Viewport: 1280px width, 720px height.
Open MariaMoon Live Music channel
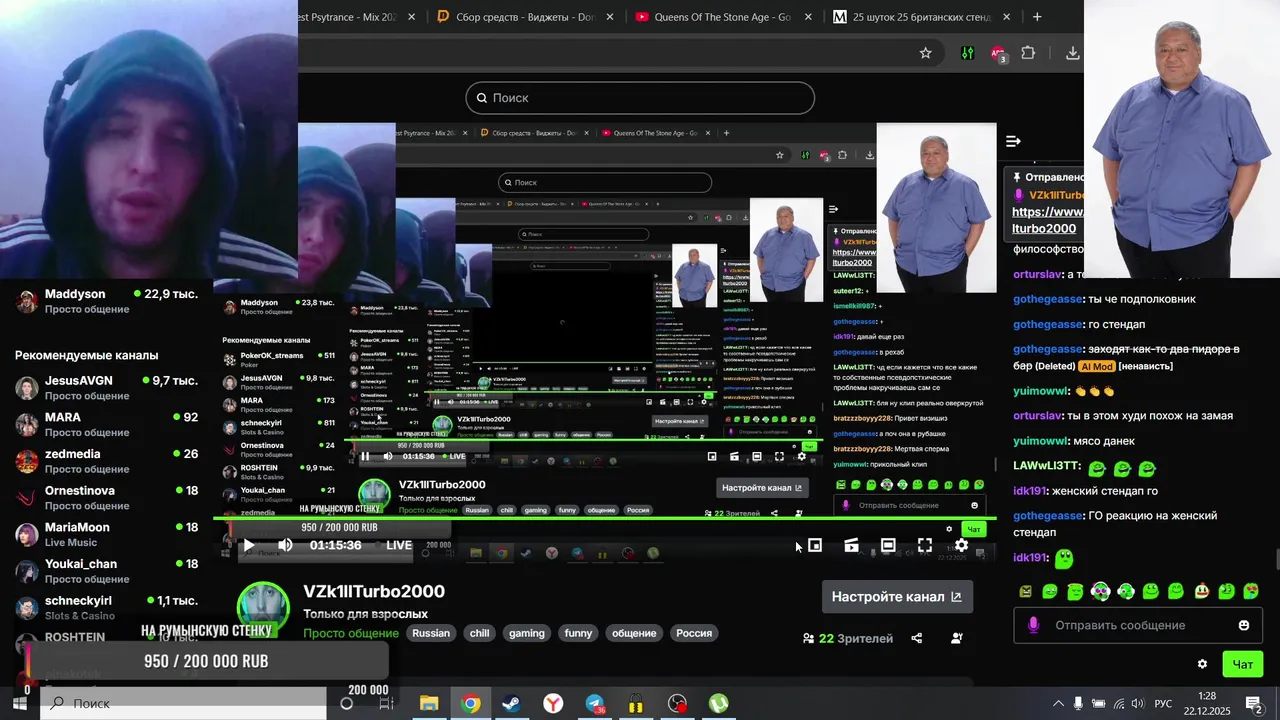(x=106, y=534)
